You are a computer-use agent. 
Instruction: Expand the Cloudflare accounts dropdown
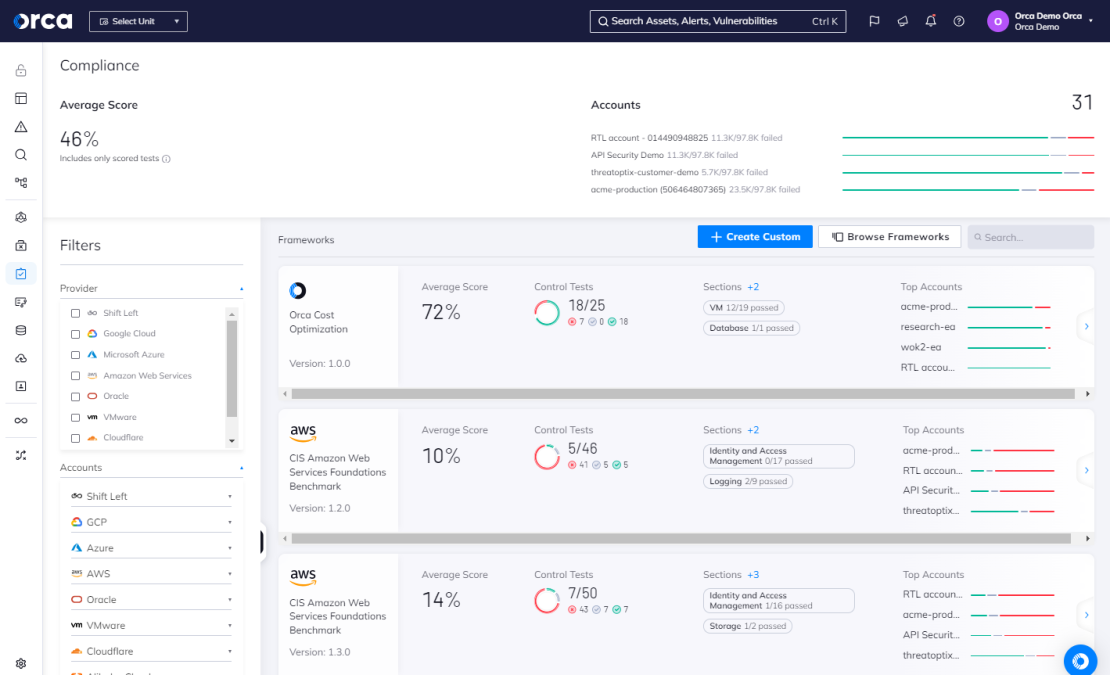click(x=151, y=651)
